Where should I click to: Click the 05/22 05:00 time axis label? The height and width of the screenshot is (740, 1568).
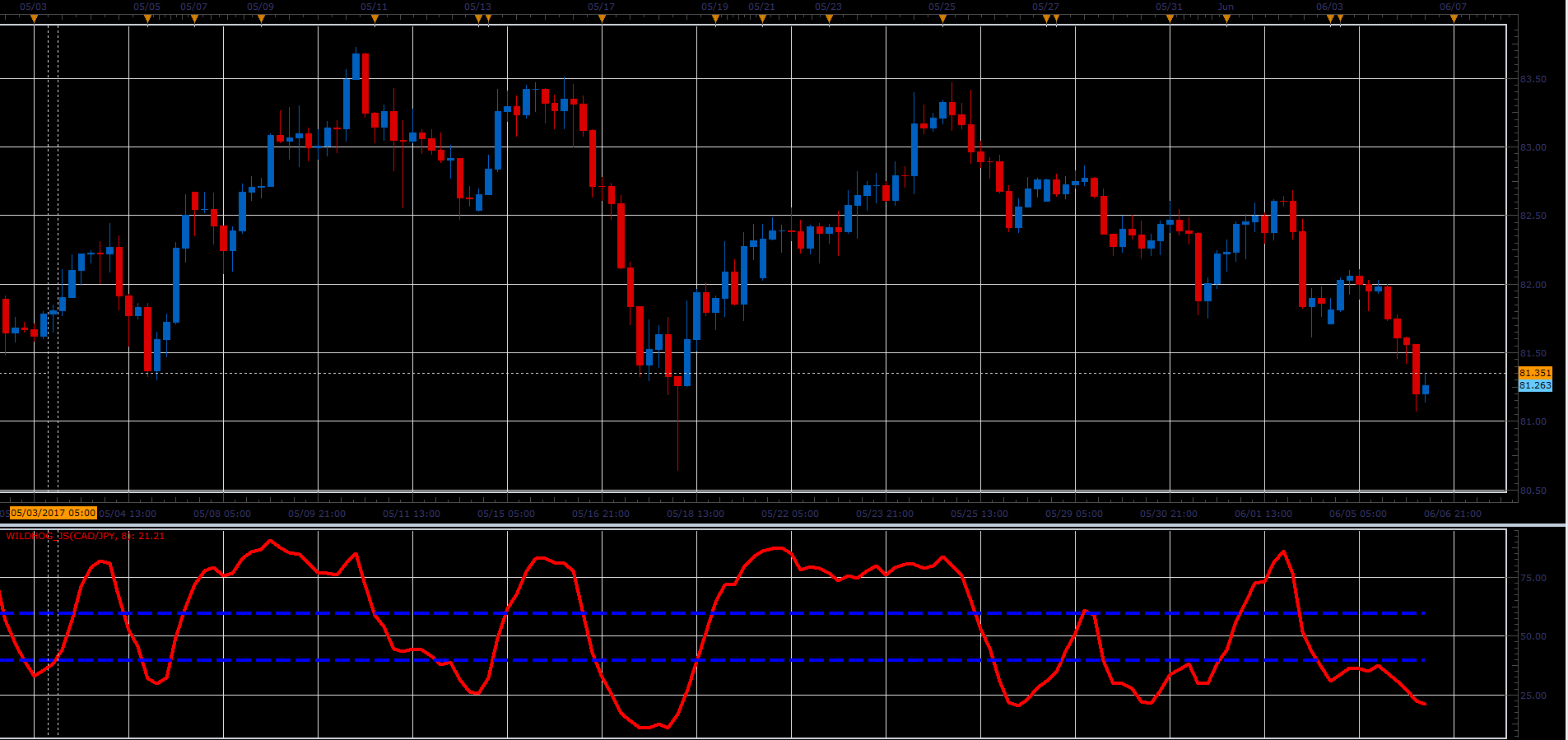790,514
